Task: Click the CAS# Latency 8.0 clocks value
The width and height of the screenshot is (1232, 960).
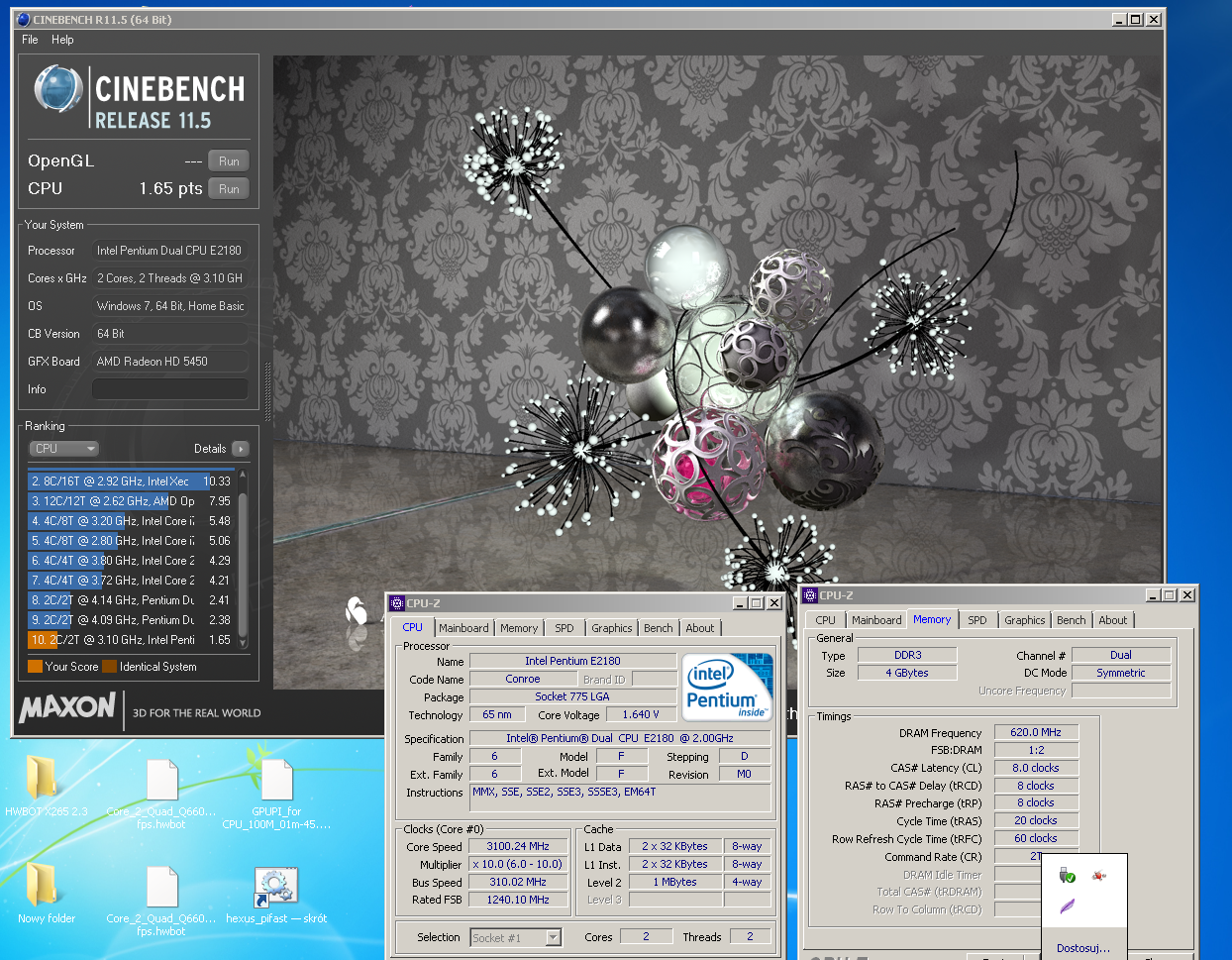Action: (x=1036, y=768)
